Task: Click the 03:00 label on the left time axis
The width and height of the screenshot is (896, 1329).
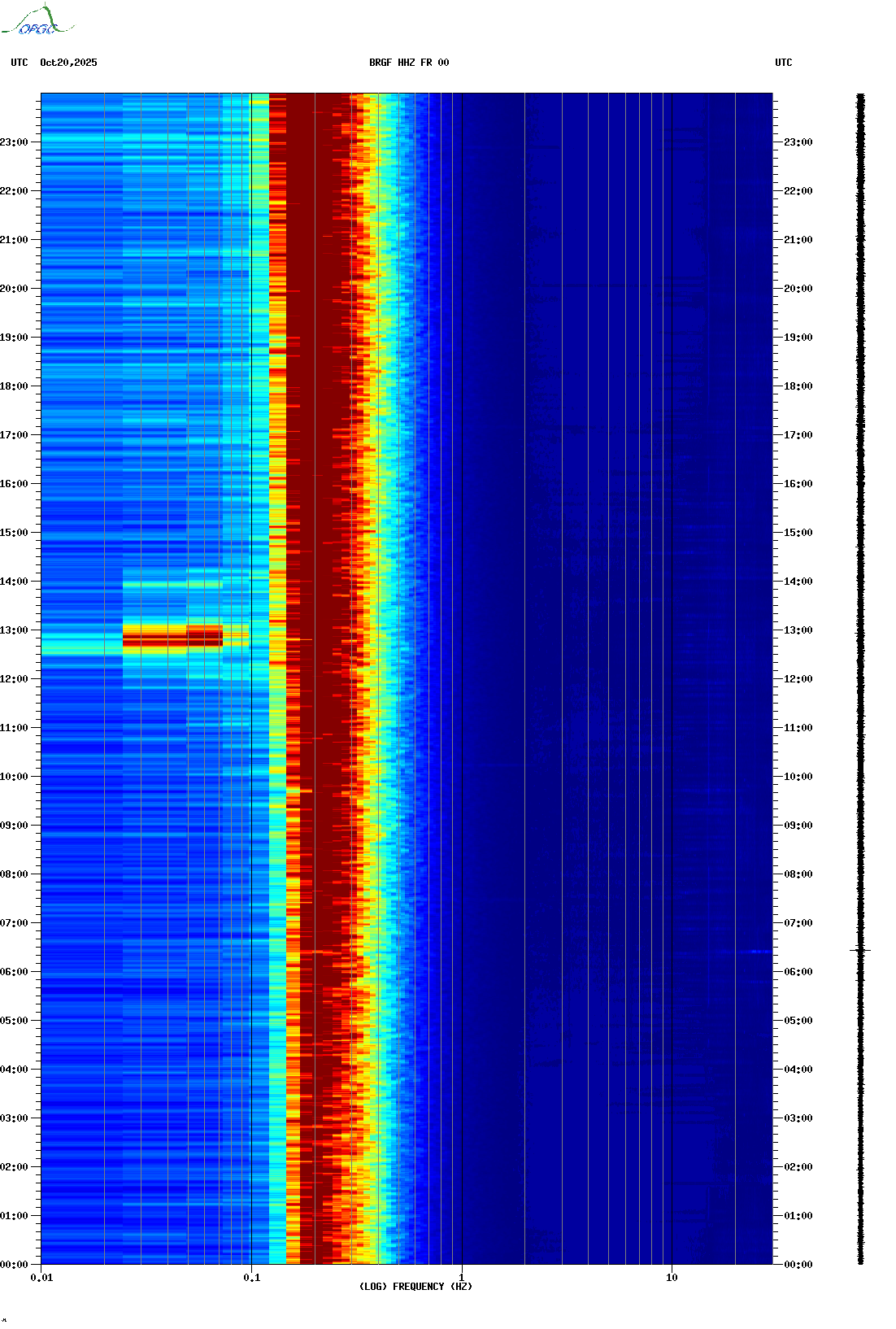Action: tap(14, 1118)
